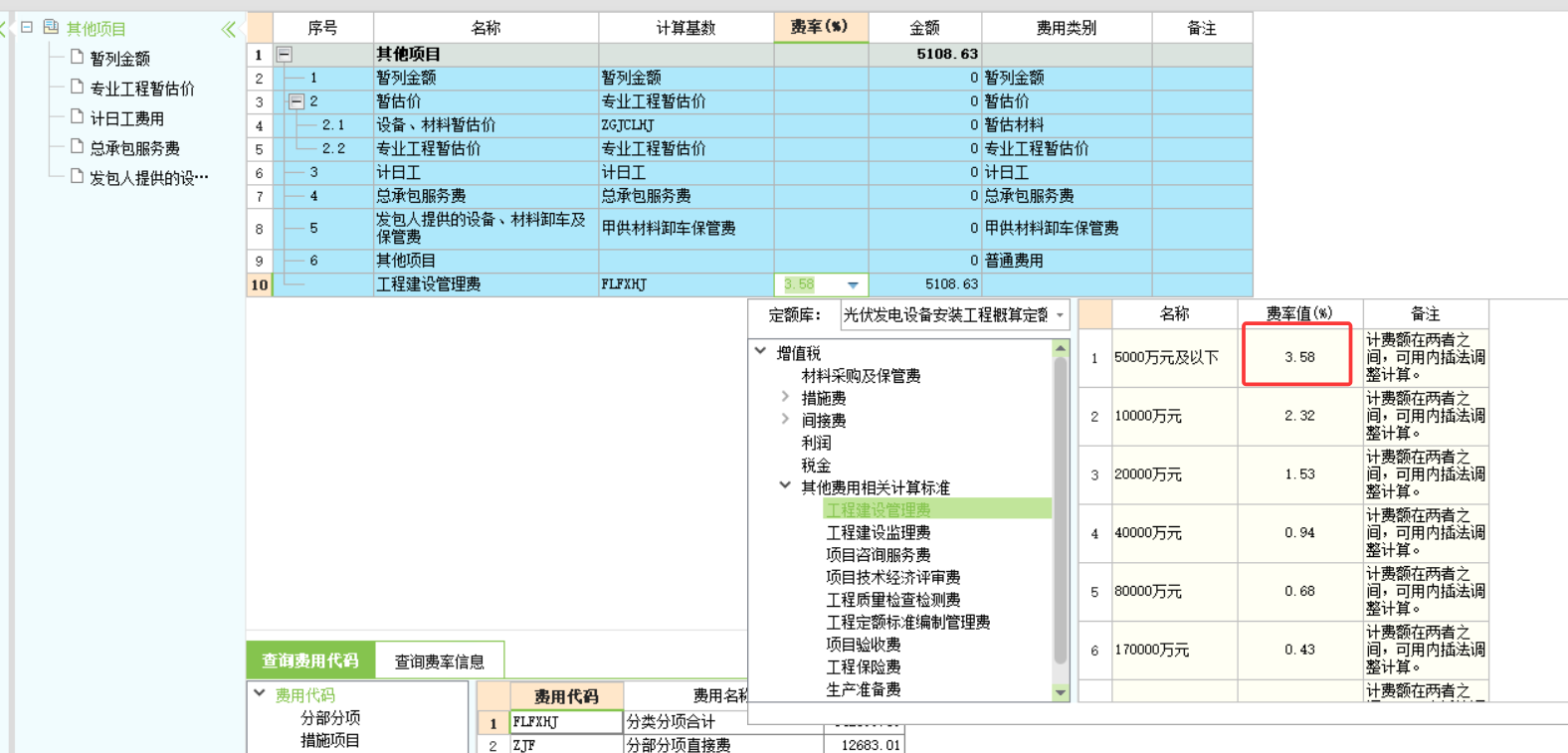
Task: Select rate value 1.53 for 20000万元
Action: tap(1299, 474)
